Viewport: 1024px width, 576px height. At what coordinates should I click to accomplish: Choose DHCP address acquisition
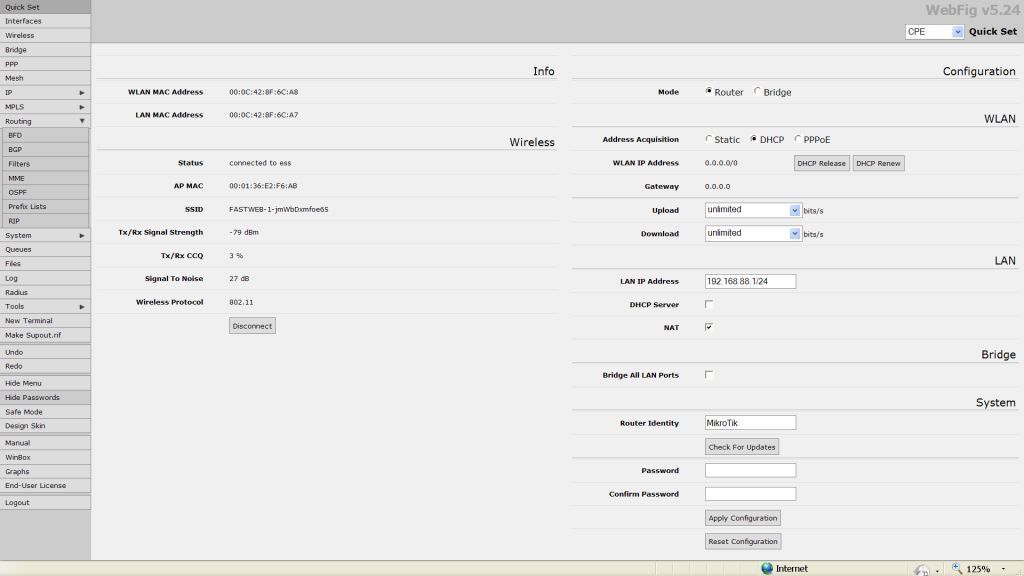pyautogui.click(x=754, y=139)
